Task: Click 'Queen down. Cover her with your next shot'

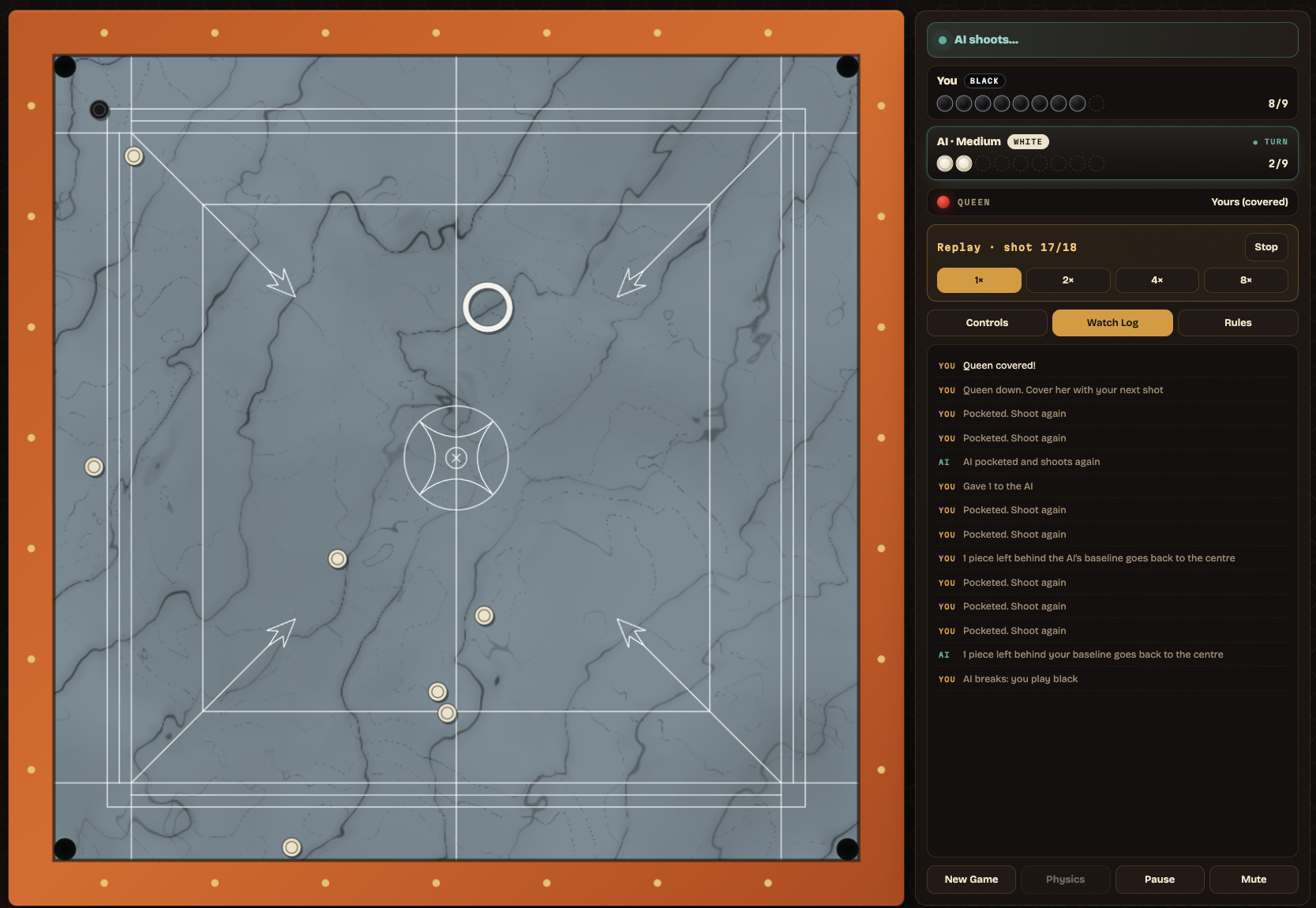Action: 1112,390
